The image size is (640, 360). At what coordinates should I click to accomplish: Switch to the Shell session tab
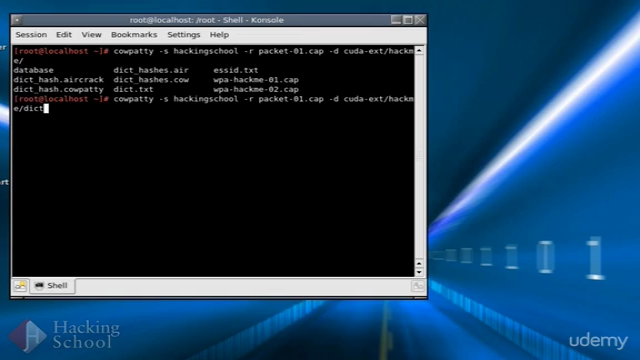tap(52, 286)
